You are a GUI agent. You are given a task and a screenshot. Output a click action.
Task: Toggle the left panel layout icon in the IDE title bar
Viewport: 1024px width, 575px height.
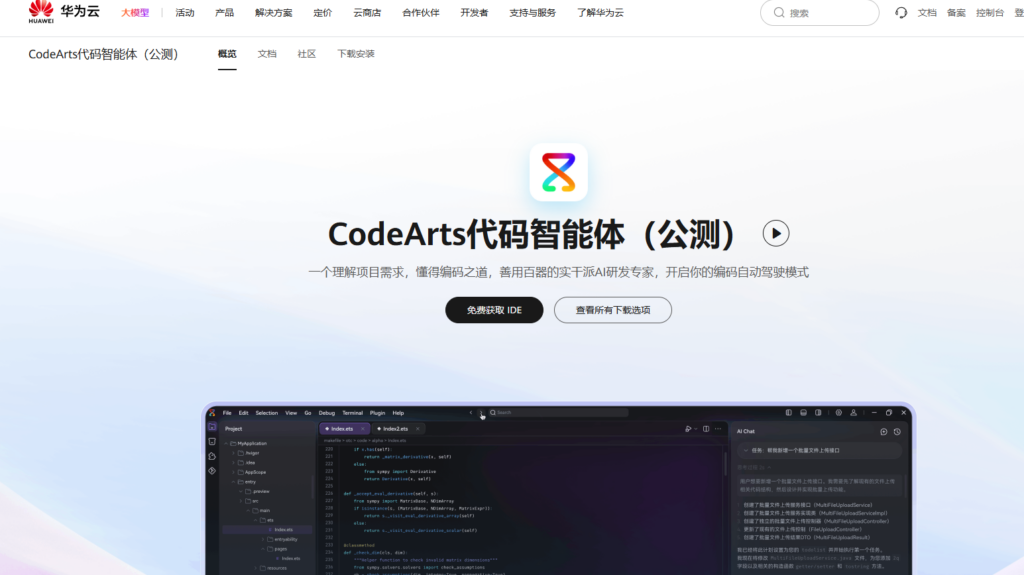click(x=789, y=412)
